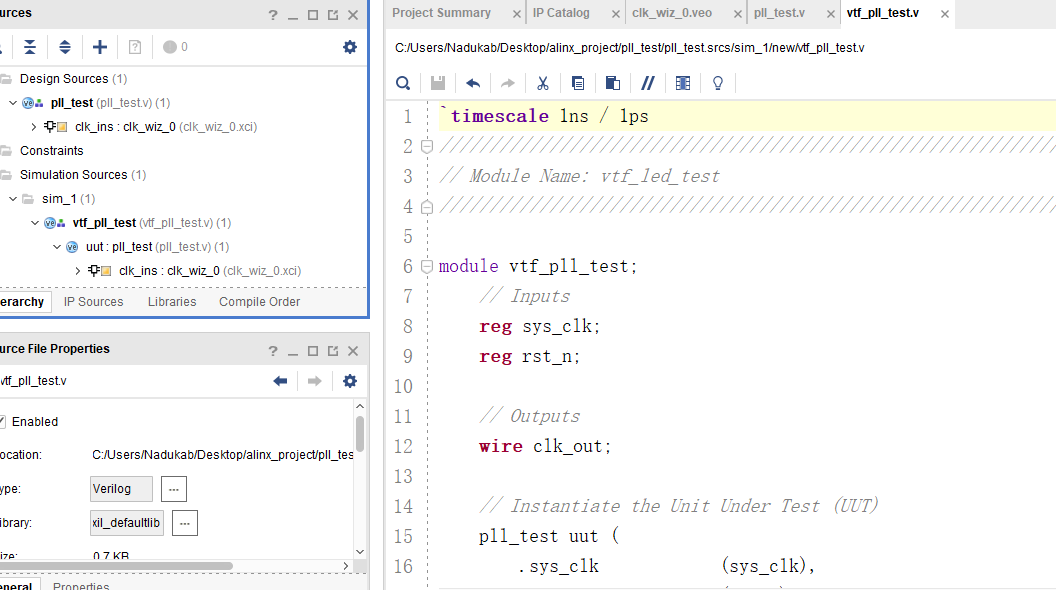
Task: Enable the light bulb highlighting toggle
Action: [718, 83]
